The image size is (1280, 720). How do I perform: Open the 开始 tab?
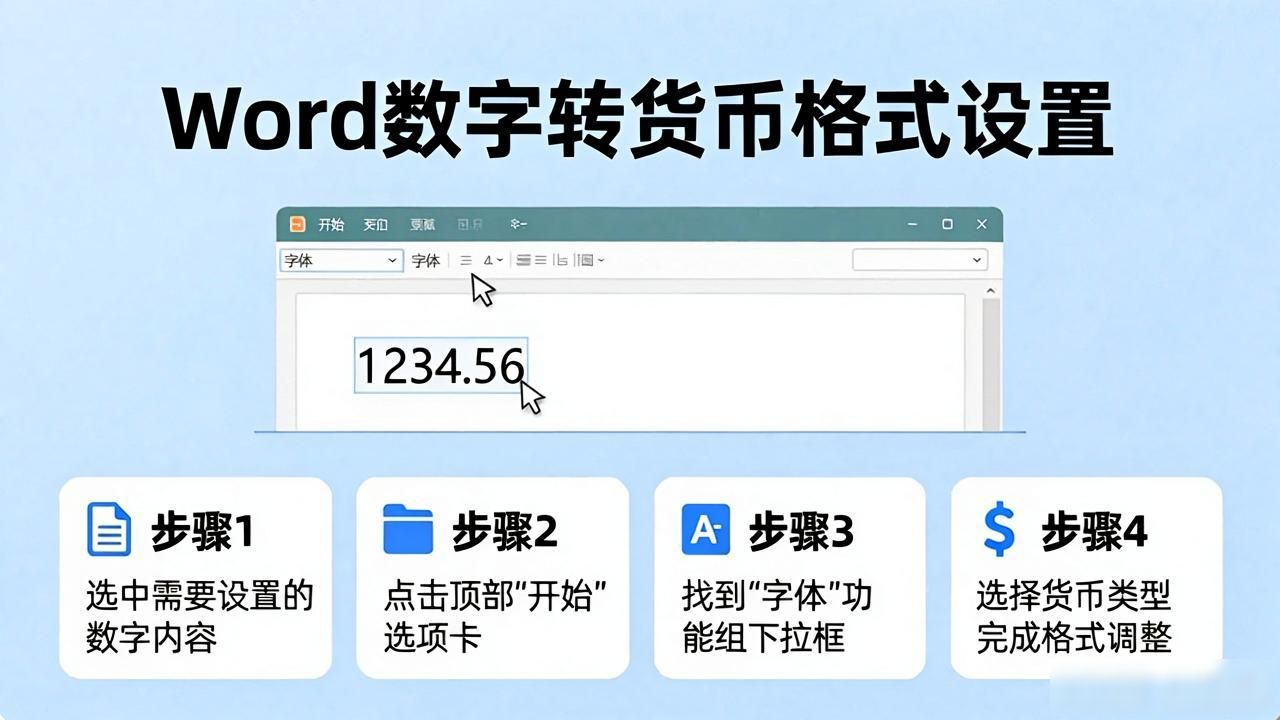pos(331,225)
